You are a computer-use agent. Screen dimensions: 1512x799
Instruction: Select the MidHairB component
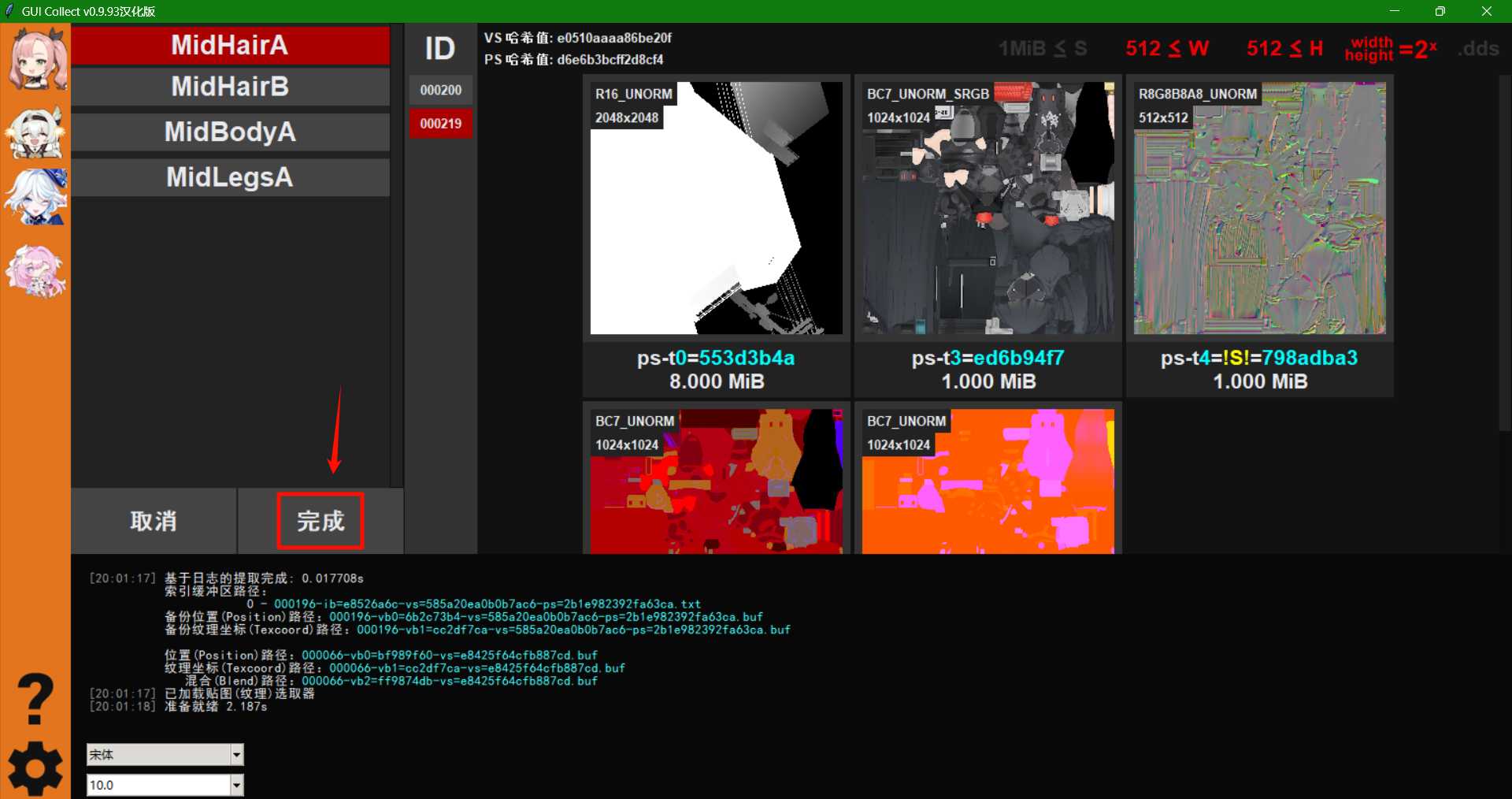point(230,87)
